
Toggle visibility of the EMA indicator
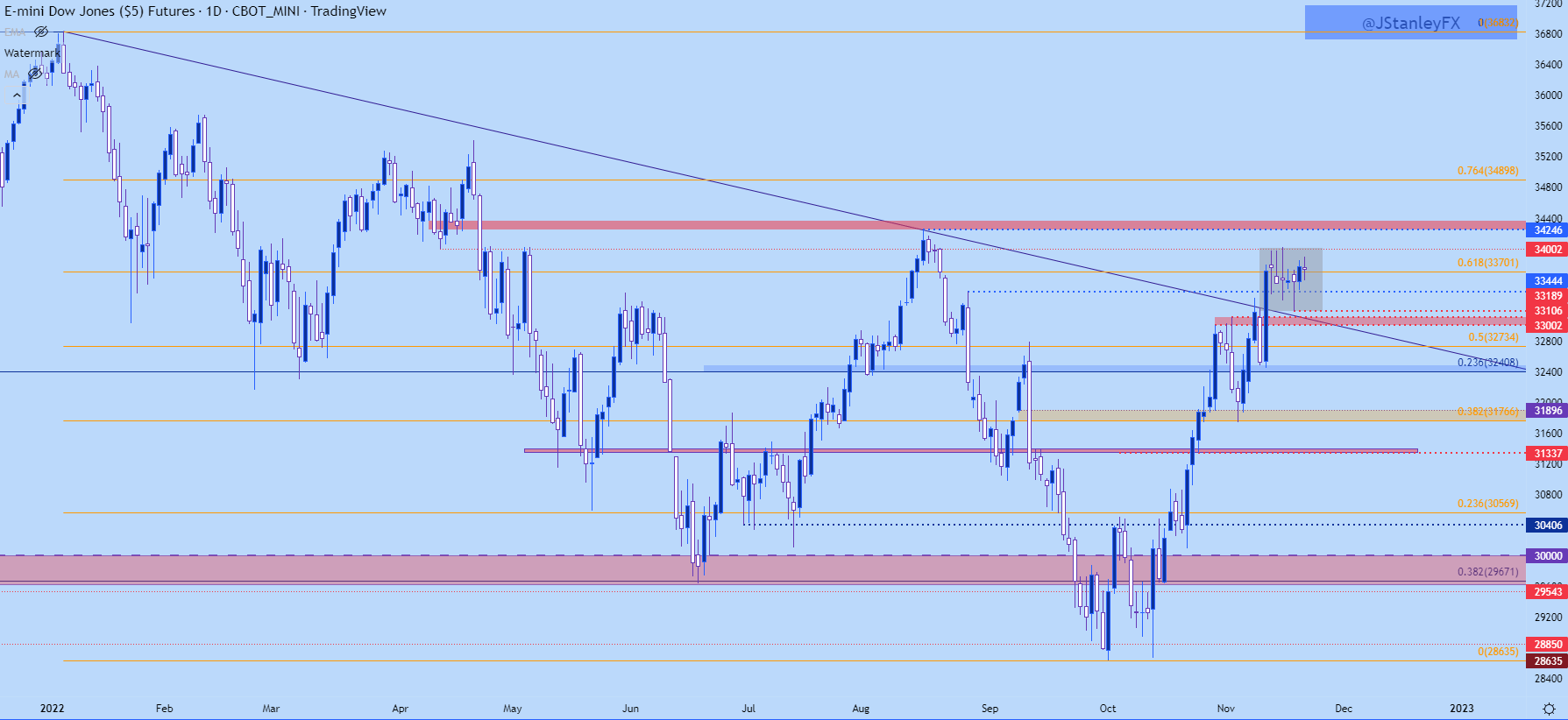pyautogui.click(x=41, y=32)
